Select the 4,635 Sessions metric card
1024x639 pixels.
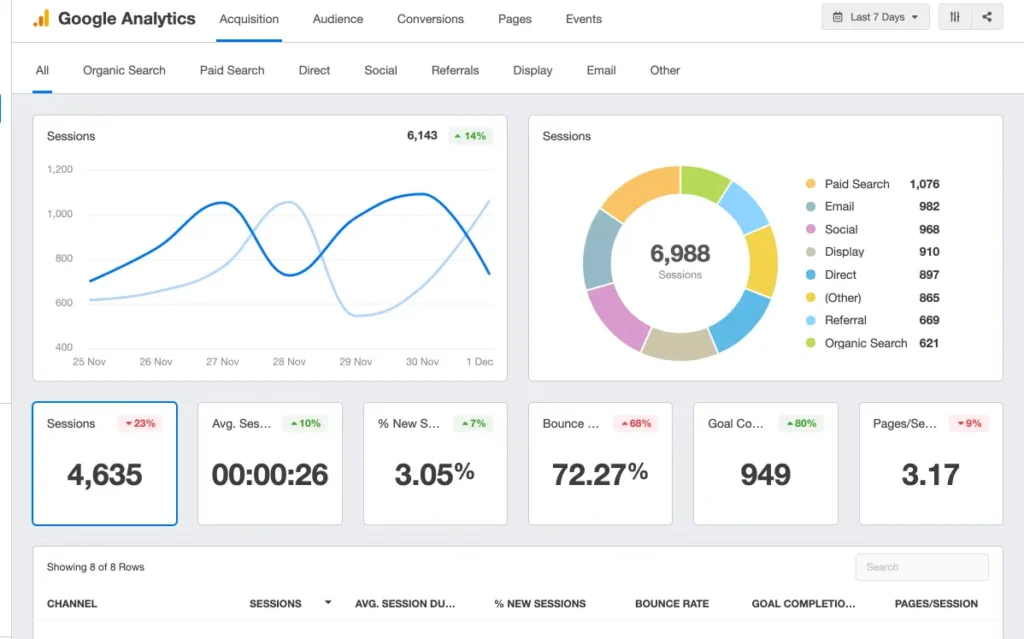(105, 464)
